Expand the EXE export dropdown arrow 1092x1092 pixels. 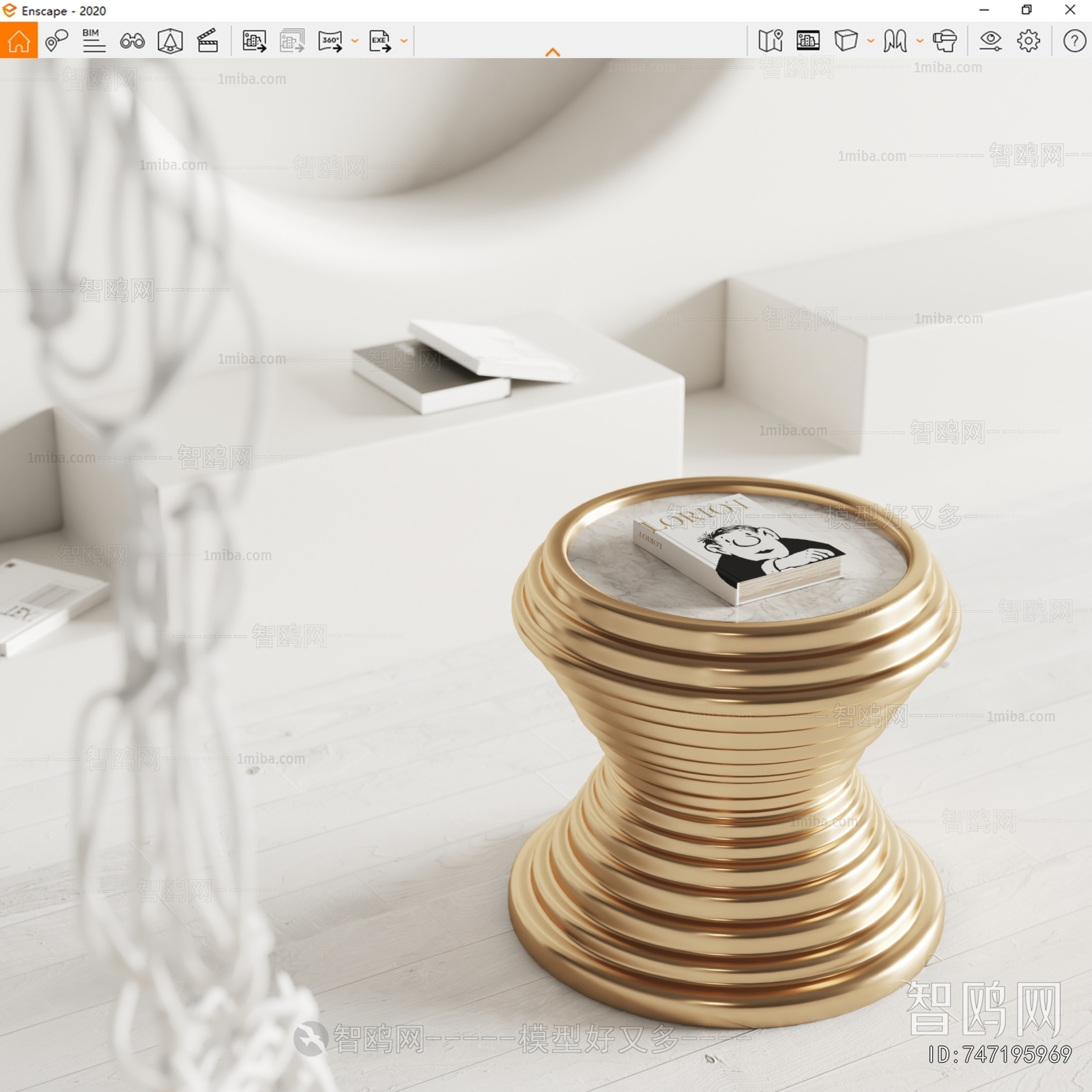[404, 41]
